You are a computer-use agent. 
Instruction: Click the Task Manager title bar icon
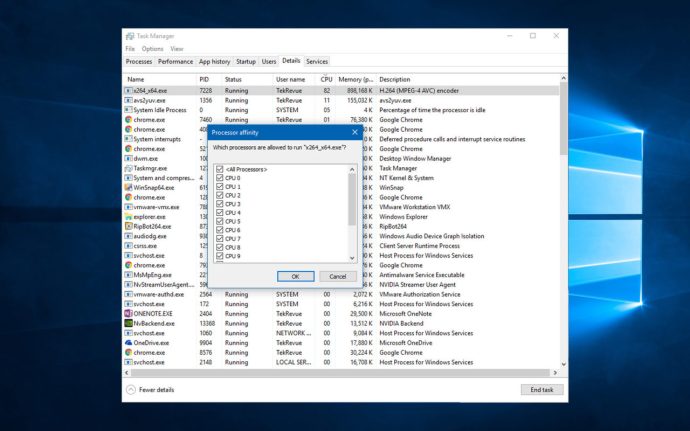pos(130,36)
